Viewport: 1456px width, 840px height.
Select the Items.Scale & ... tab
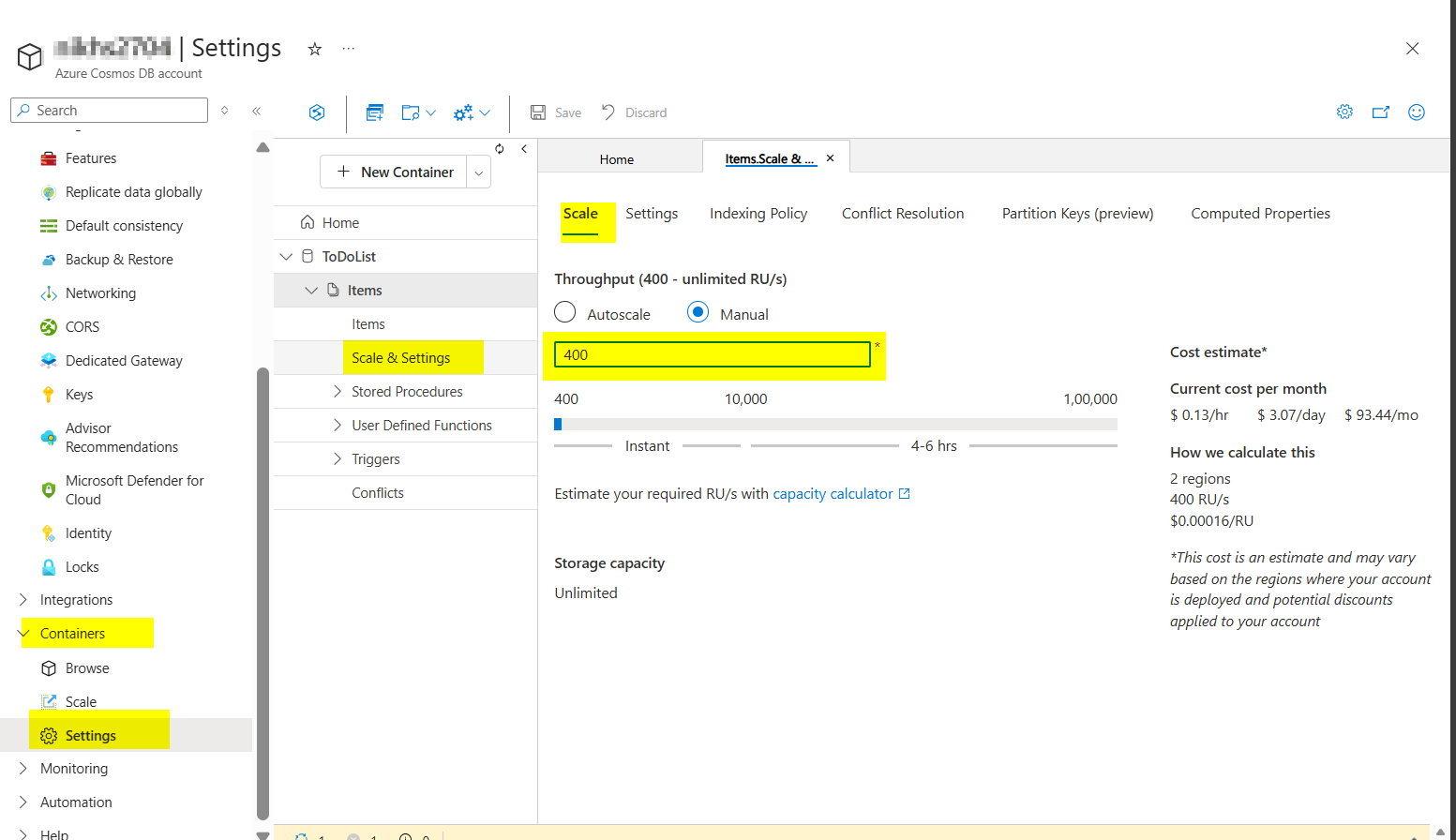tap(770, 159)
